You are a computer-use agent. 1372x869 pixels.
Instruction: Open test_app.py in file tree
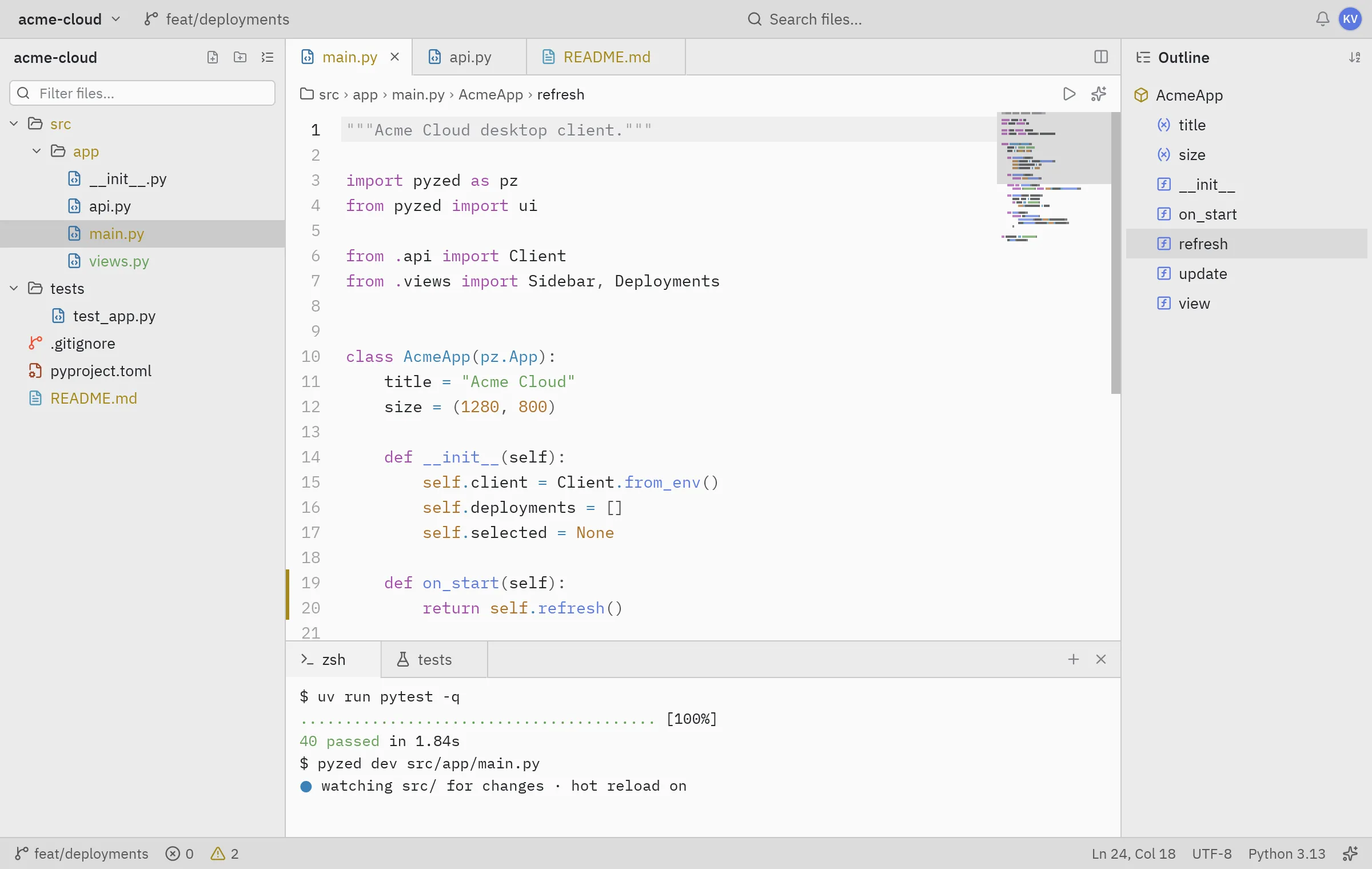[x=142, y=316]
